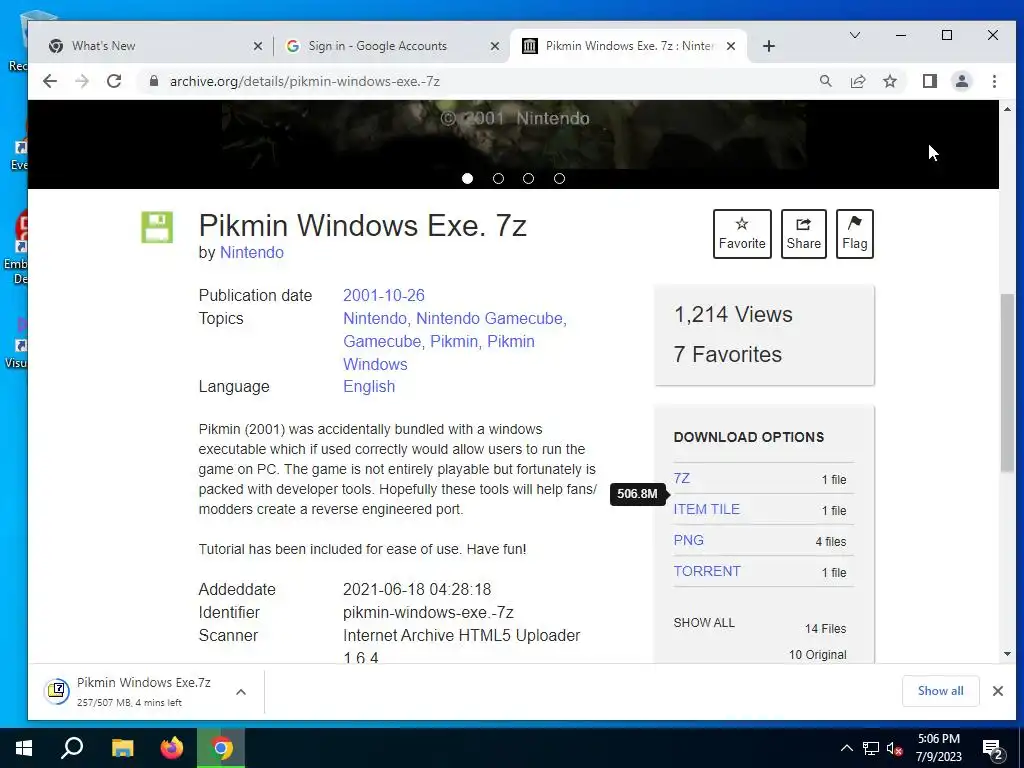Click the green floppy disk software icon
Image resolution: width=1024 pixels, height=768 pixels.
coord(157,227)
